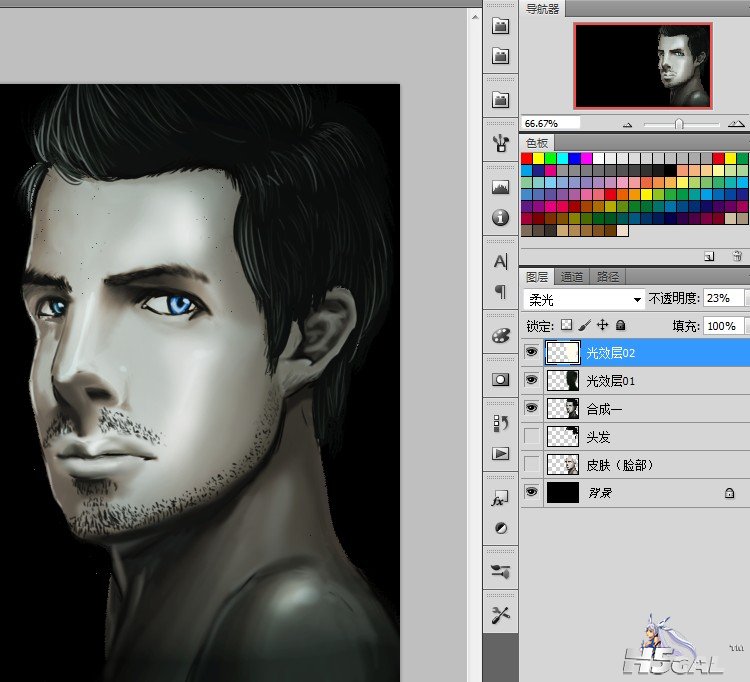Click the zoom-out small mountains icon in Navigator

point(628,125)
